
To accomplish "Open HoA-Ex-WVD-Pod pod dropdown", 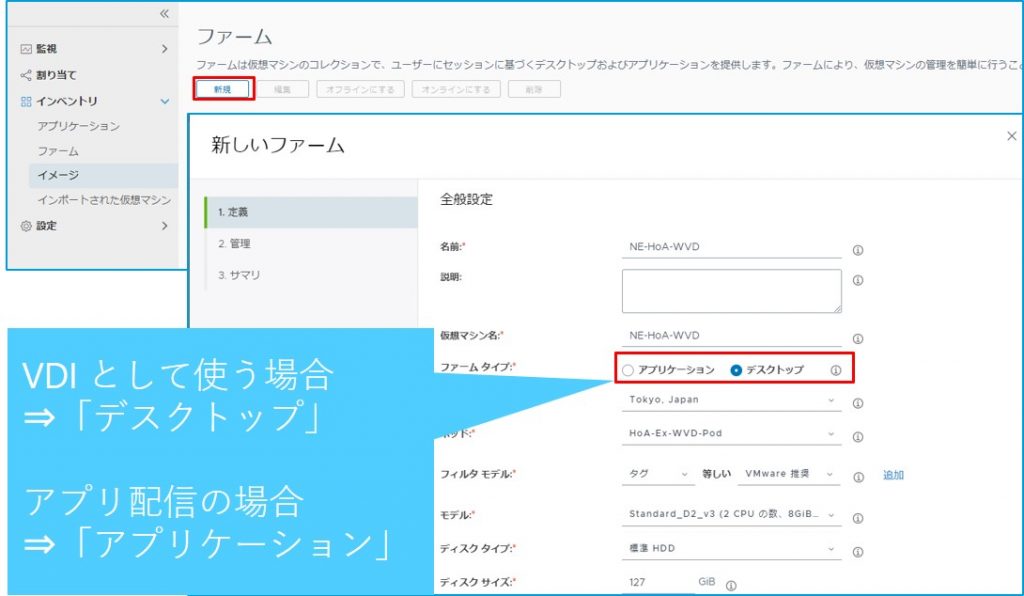I will point(731,433).
